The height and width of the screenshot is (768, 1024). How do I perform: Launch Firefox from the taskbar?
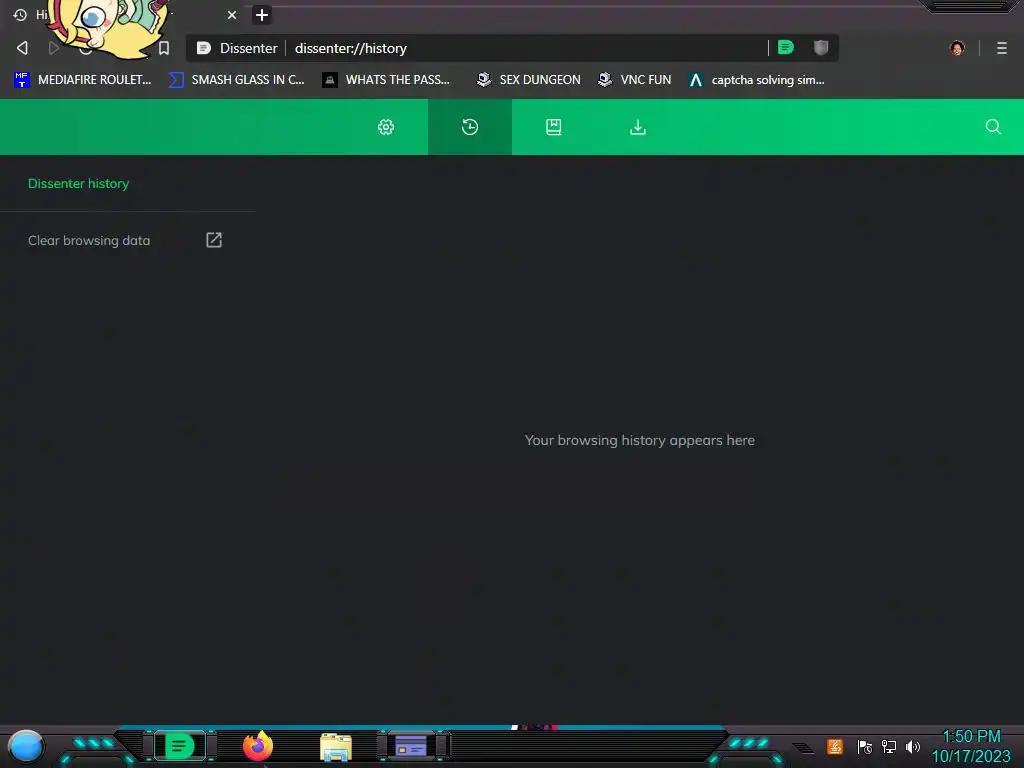(x=258, y=746)
